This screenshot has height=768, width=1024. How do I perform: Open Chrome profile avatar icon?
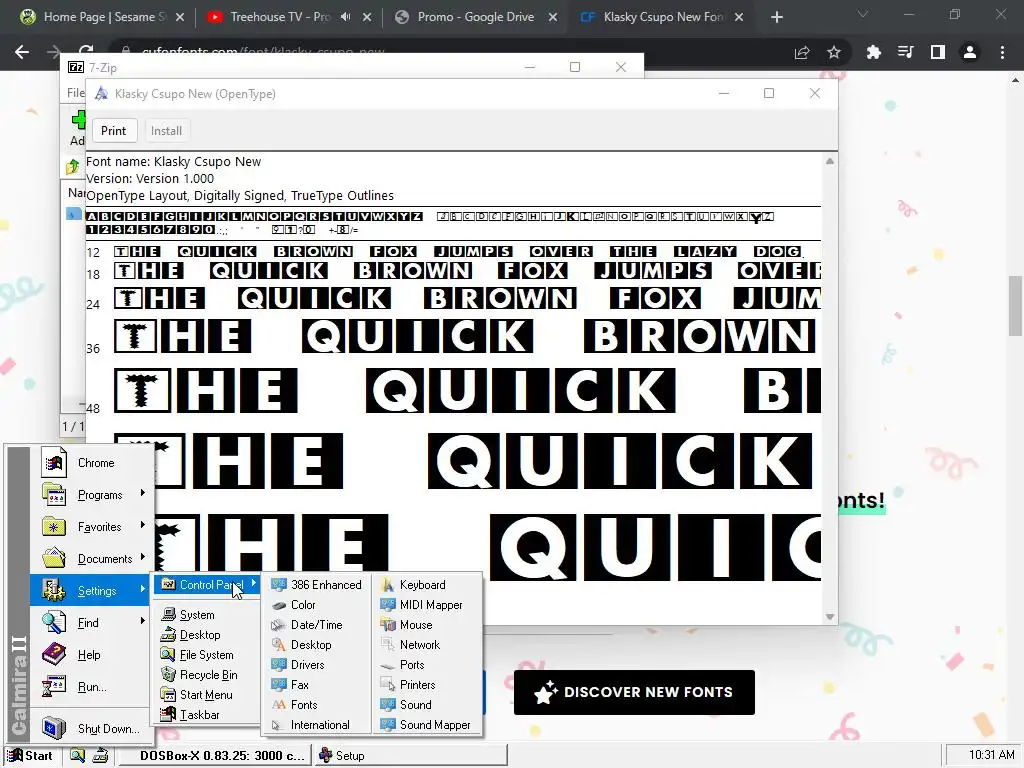[x=970, y=52]
